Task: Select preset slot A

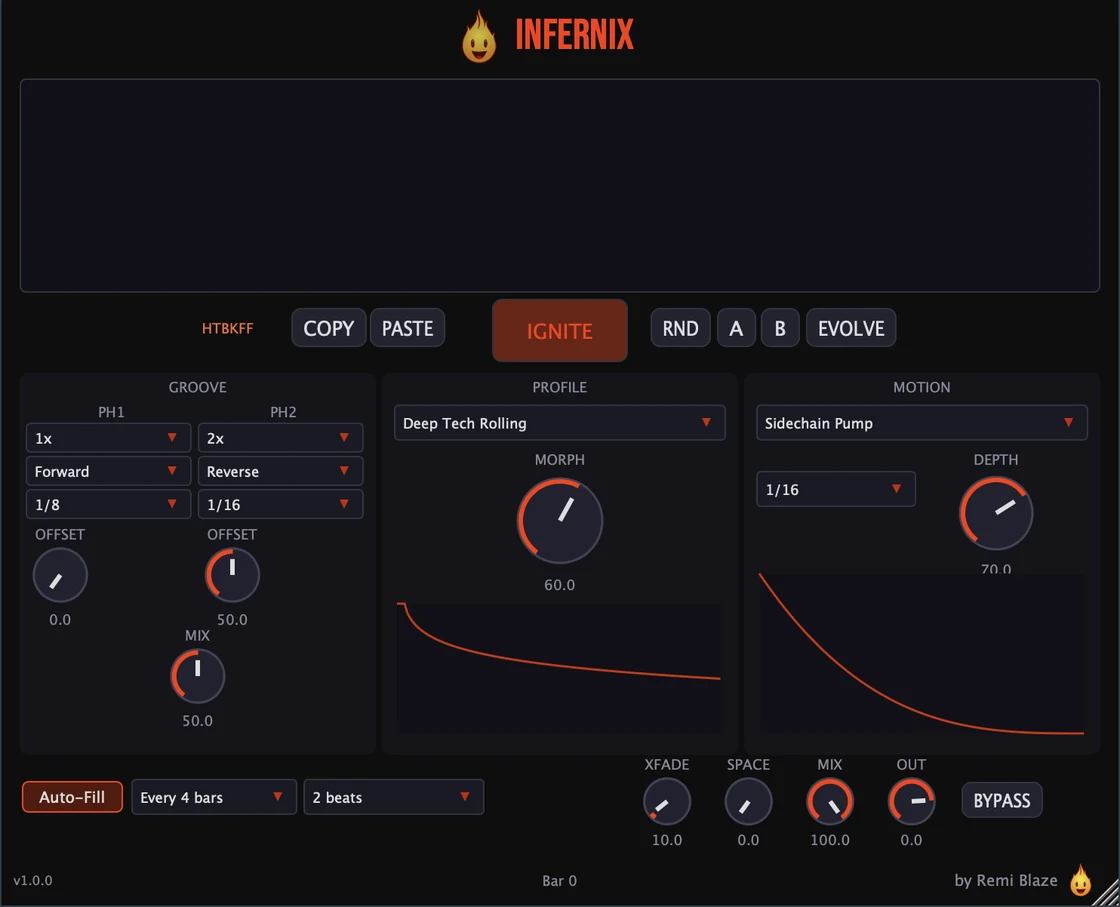Action: click(736, 328)
